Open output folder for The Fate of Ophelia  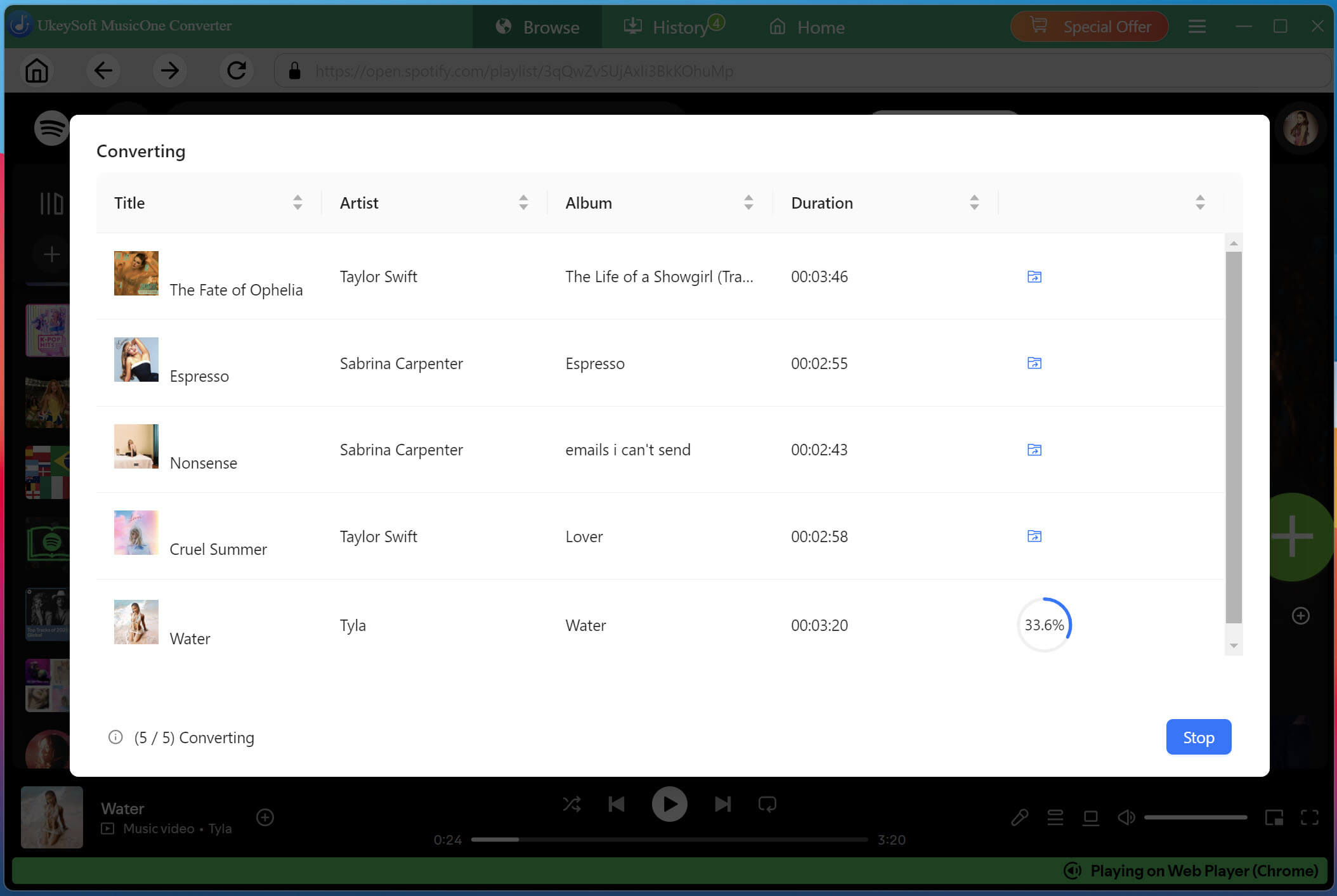tap(1034, 276)
